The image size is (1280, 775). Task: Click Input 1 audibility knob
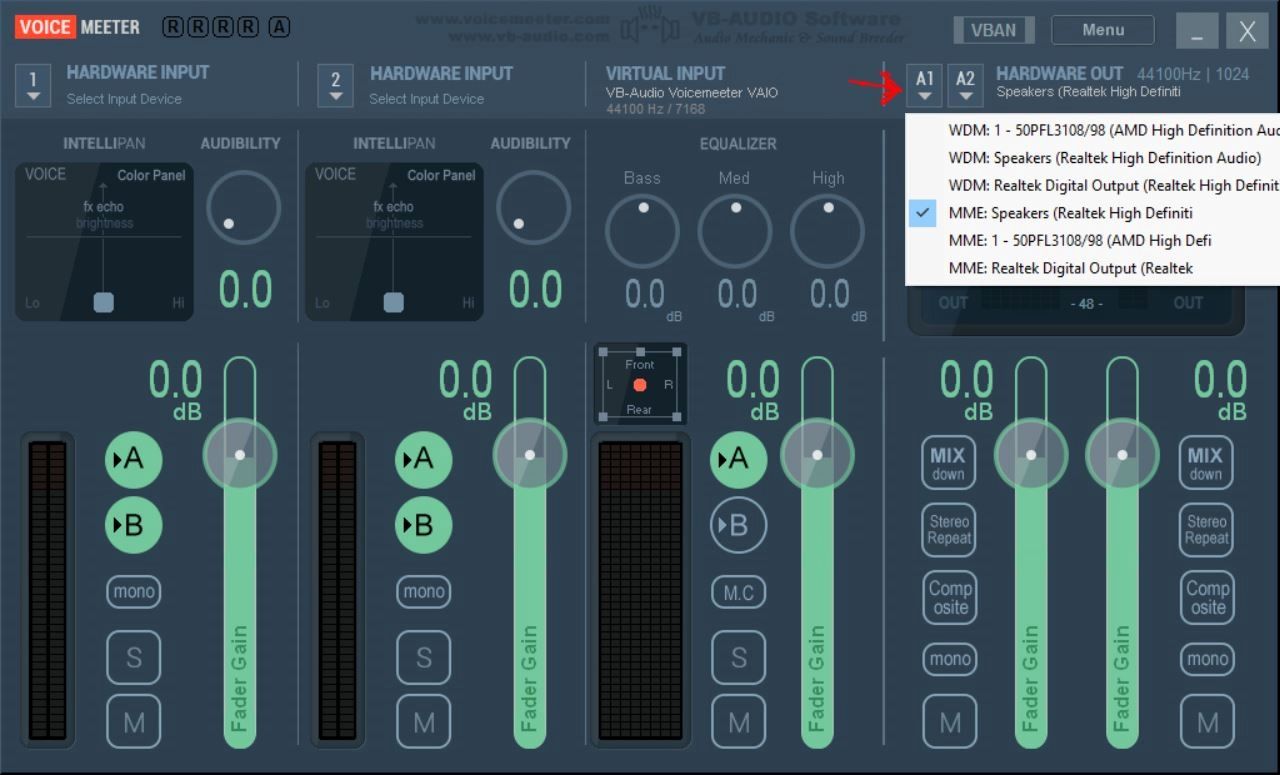click(x=243, y=208)
